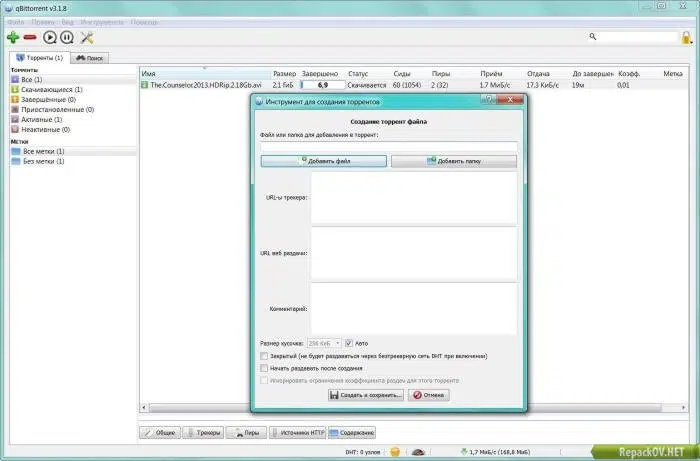
Task: Click the red minus delete torrent icon
Action: click(30, 37)
